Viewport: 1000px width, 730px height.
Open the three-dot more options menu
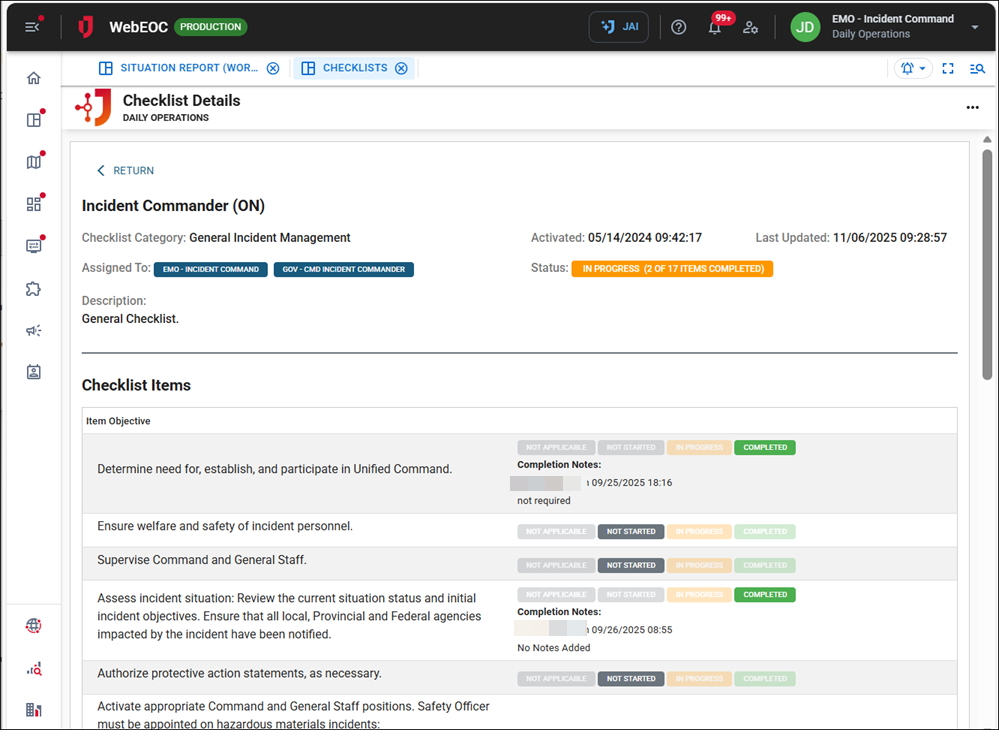972,108
